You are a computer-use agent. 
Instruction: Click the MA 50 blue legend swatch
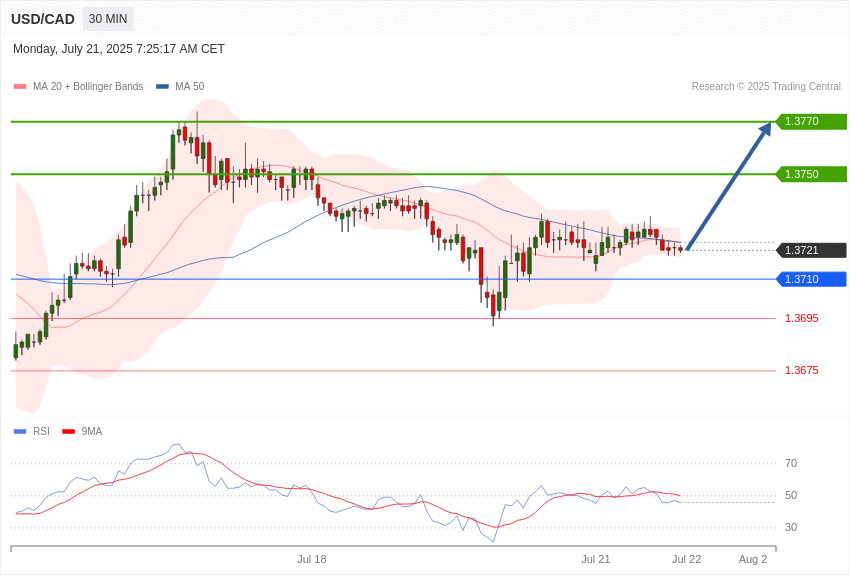pyautogui.click(x=162, y=87)
